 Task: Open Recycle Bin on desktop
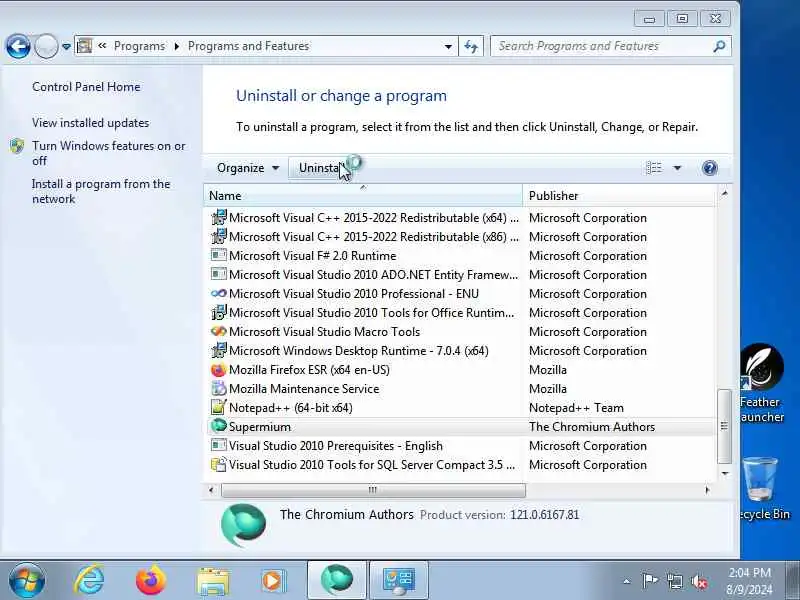click(x=760, y=489)
